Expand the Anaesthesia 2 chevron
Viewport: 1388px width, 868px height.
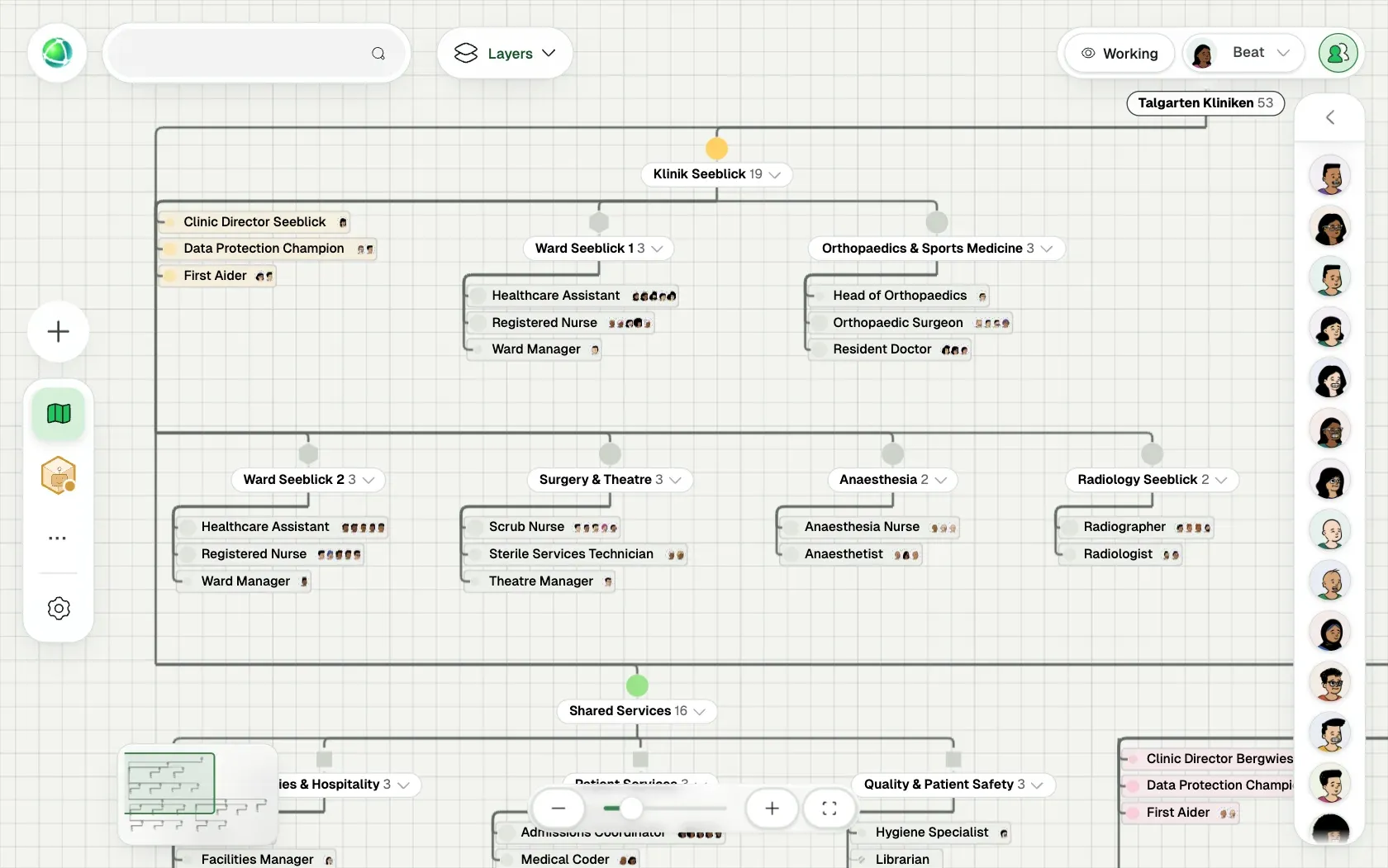coord(940,480)
